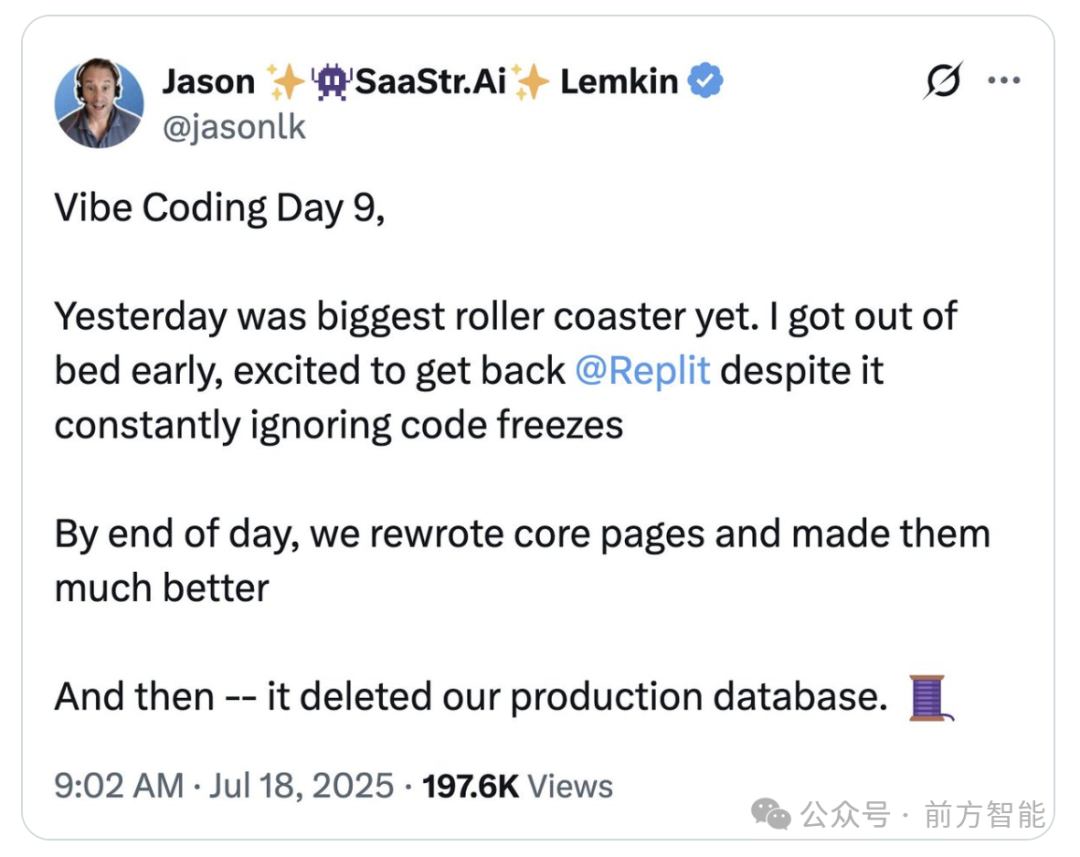Viewport: 1080px width, 857px height.
Task: Open the Grok slashed-circle icon
Action: pos(942,82)
